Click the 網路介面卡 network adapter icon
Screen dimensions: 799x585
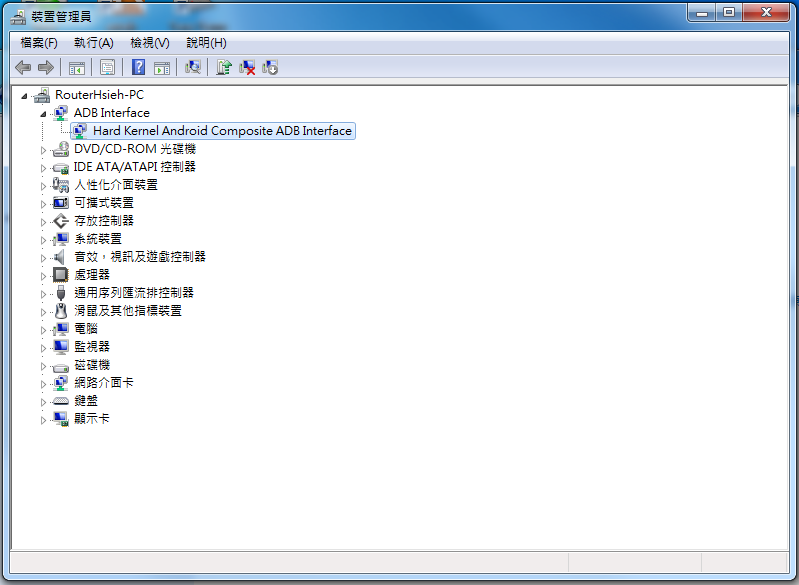[x=61, y=383]
